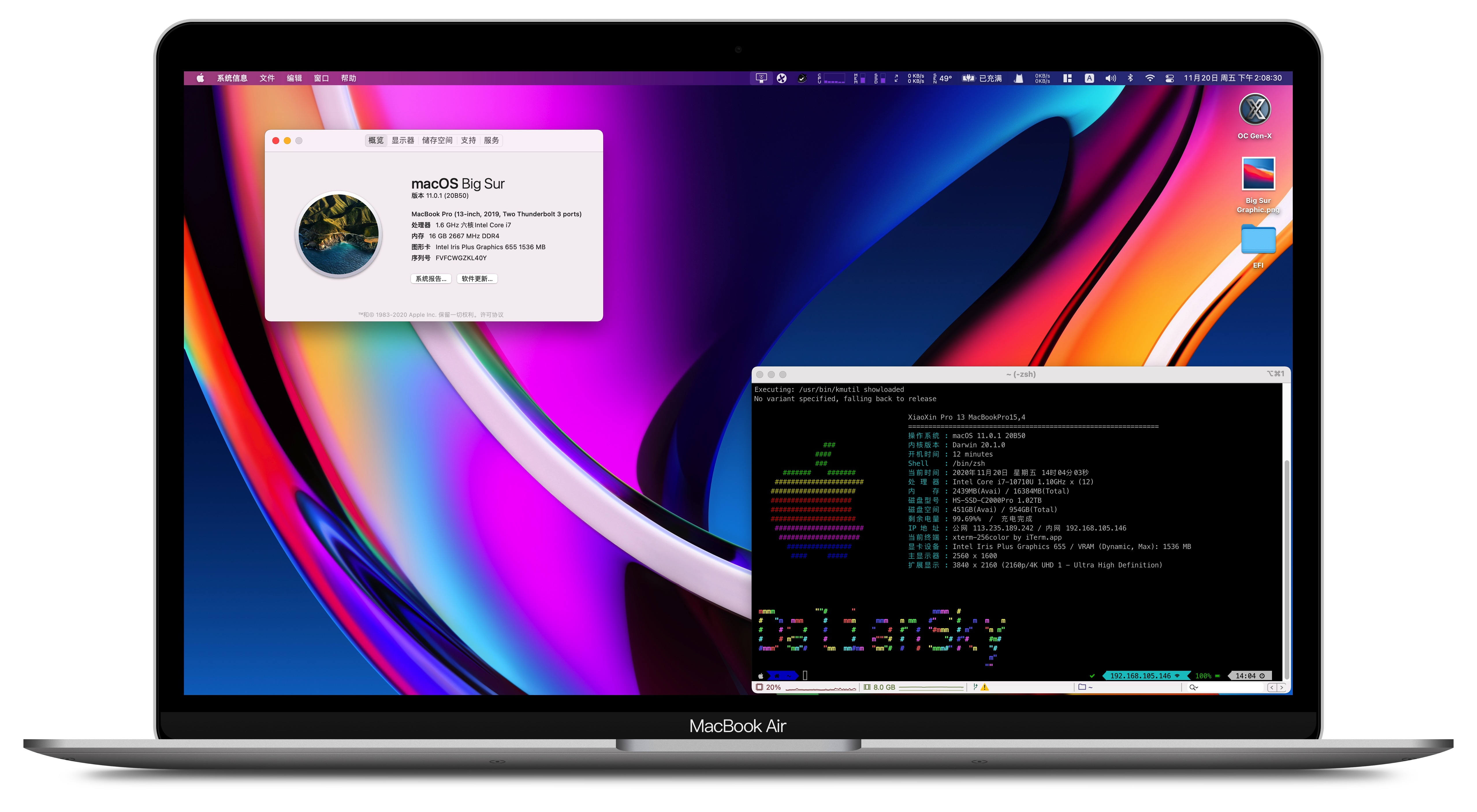Click the git branch icon in iTerm status bar
The image size is (1477, 812).
coord(975,687)
